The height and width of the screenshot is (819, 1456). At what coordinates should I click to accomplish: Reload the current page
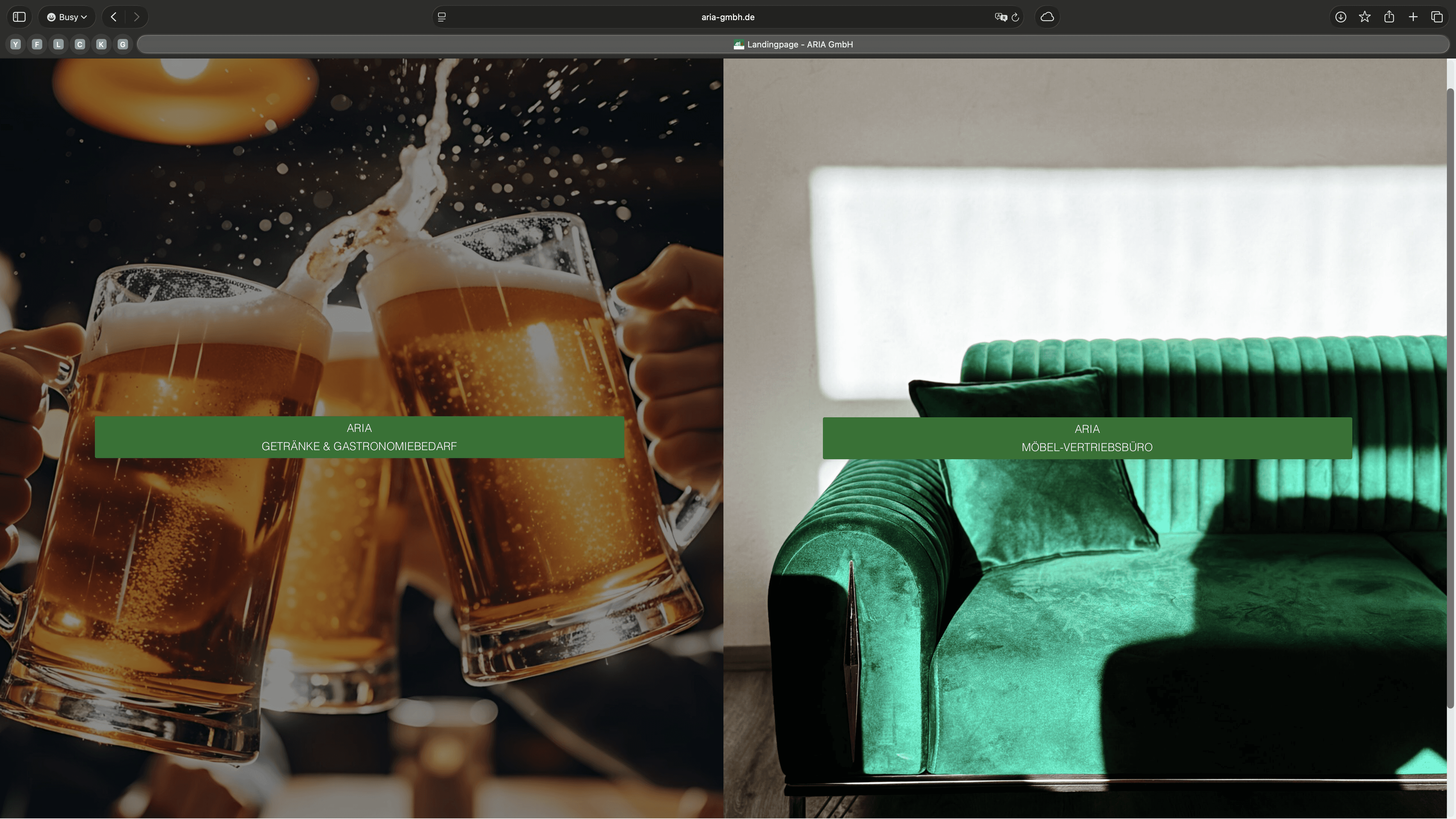tap(1015, 17)
